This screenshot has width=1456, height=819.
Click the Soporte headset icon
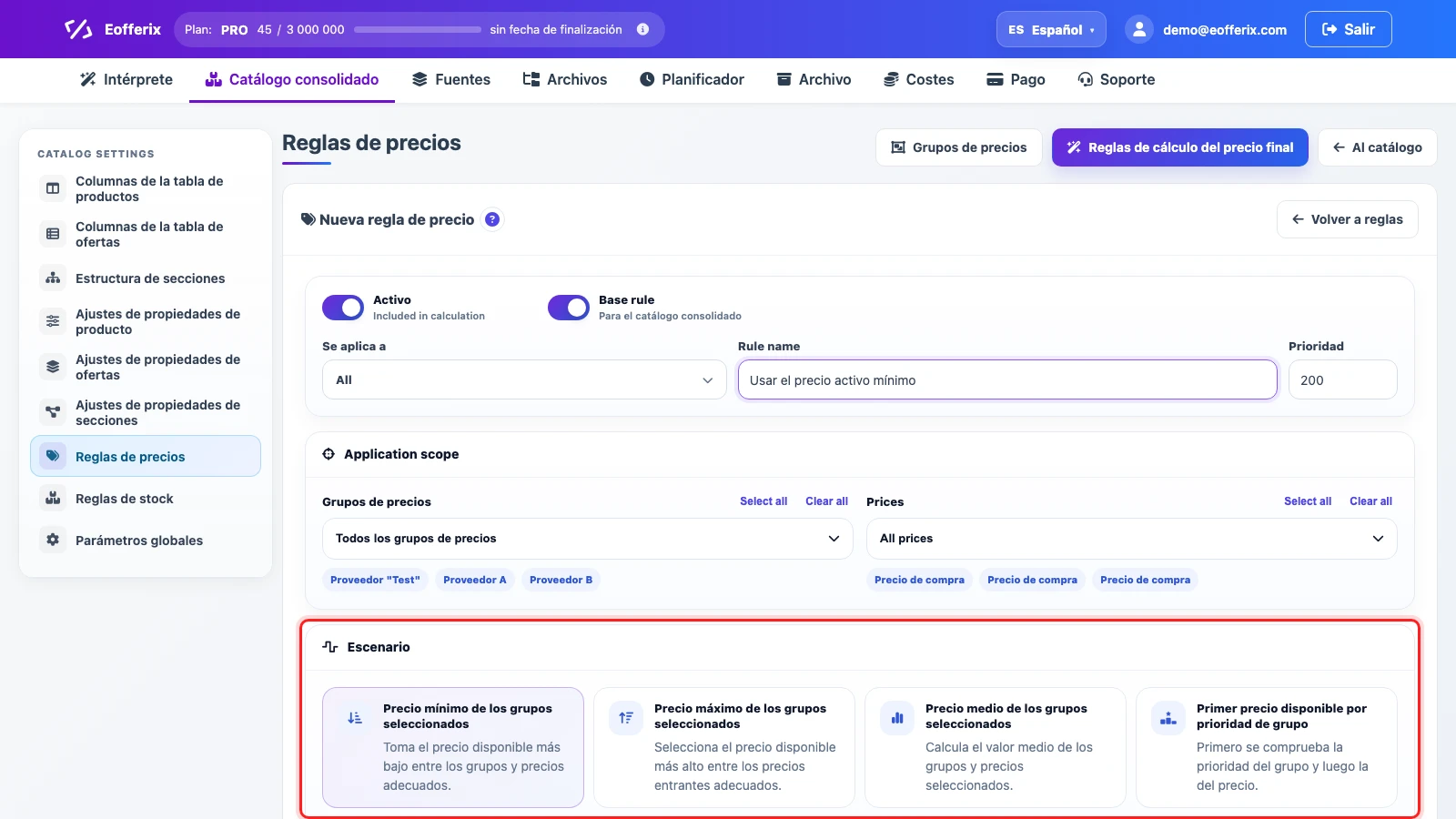1086,79
